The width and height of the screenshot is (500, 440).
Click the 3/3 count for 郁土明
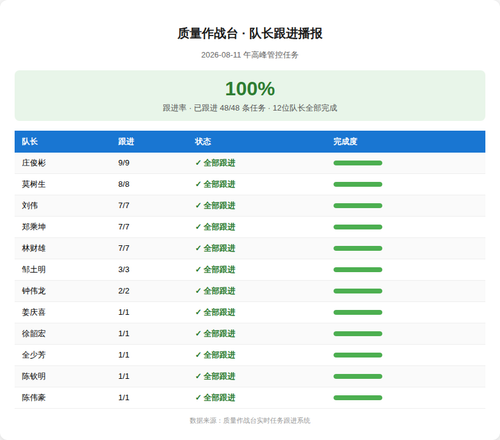[124, 270]
